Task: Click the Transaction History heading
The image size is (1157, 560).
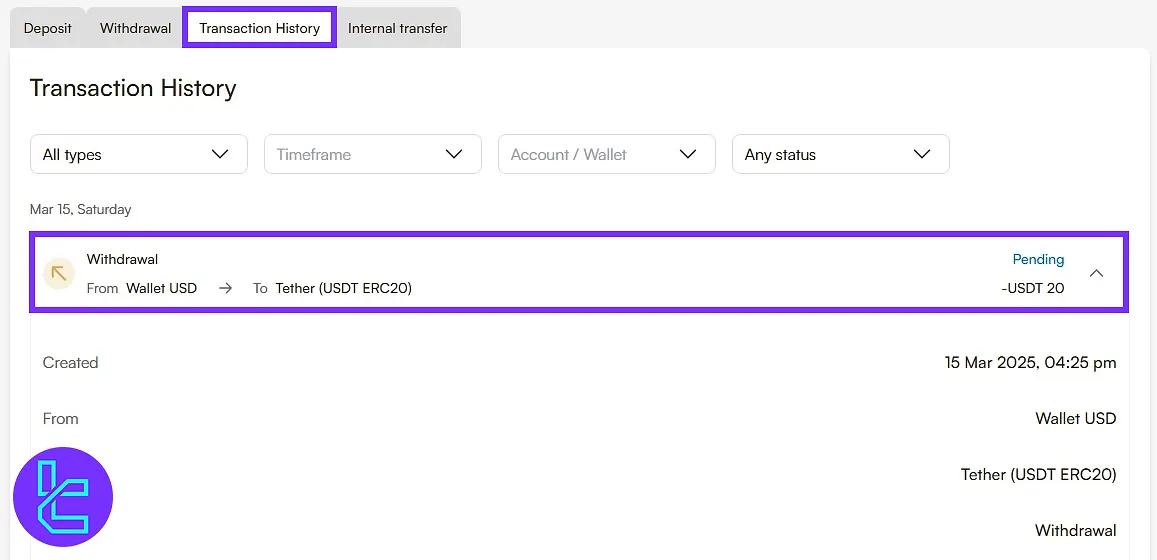Action: pyautogui.click(x=133, y=89)
